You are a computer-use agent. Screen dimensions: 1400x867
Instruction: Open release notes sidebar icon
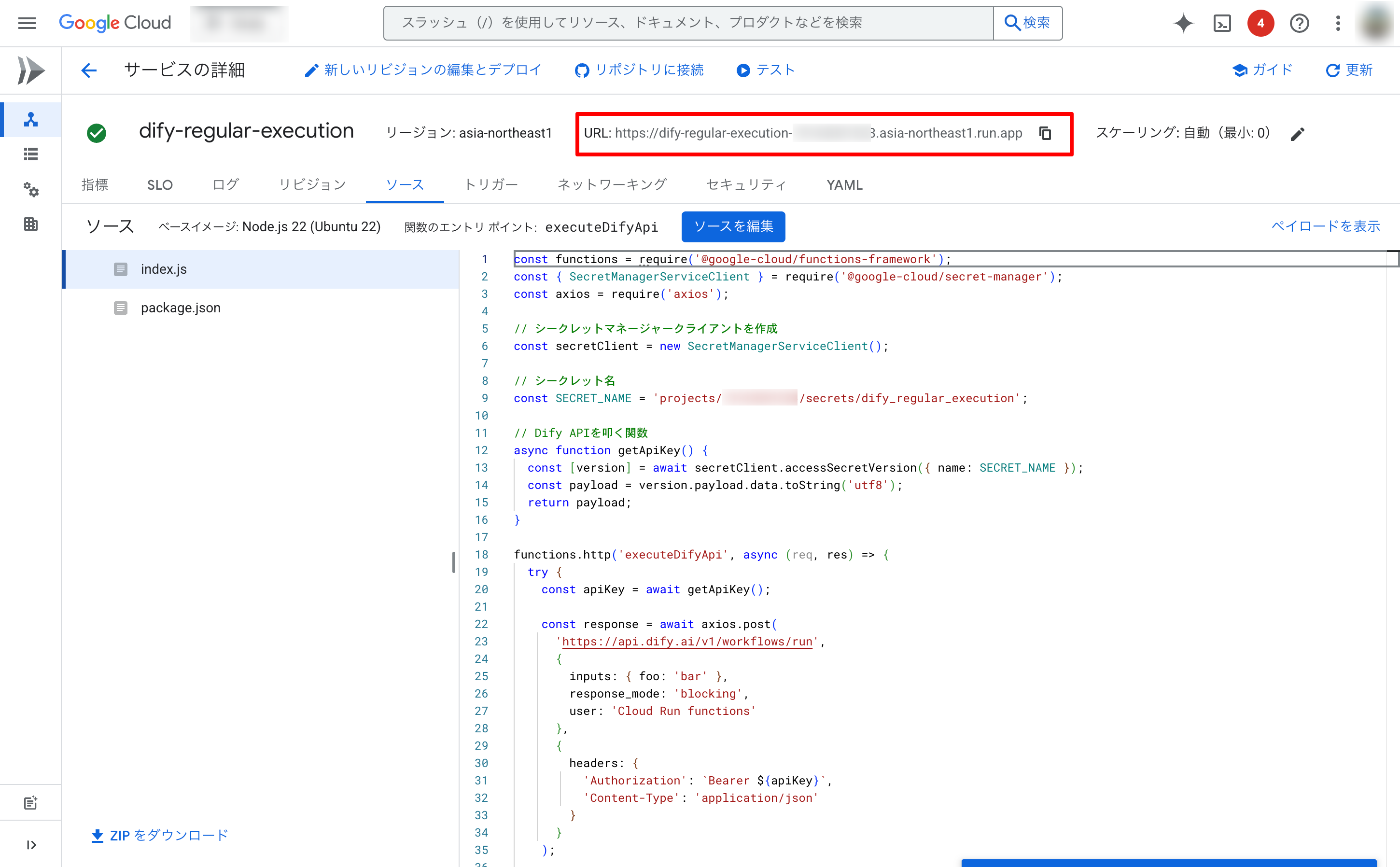(x=31, y=802)
